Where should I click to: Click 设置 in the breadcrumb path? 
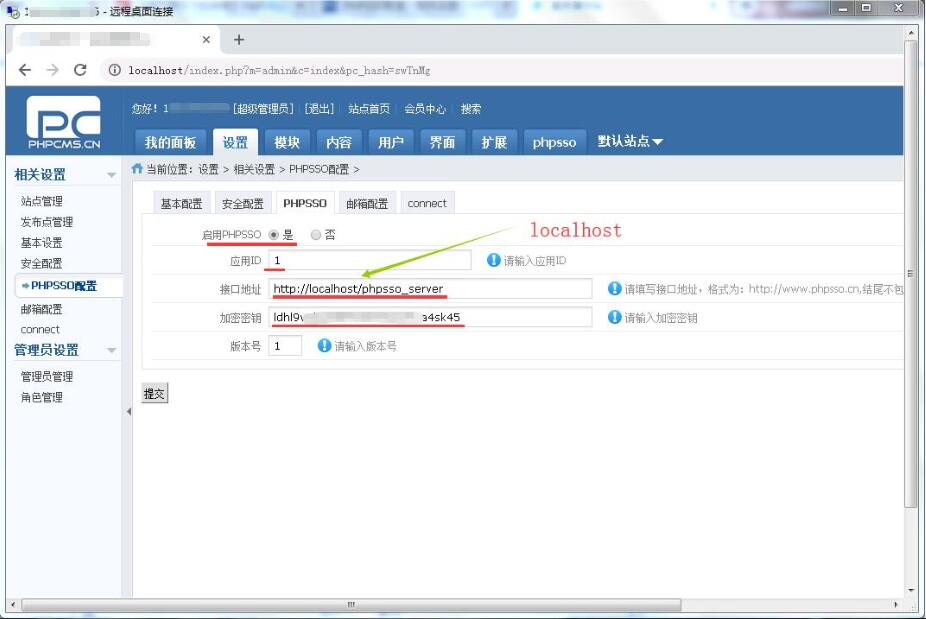tap(208, 170)
